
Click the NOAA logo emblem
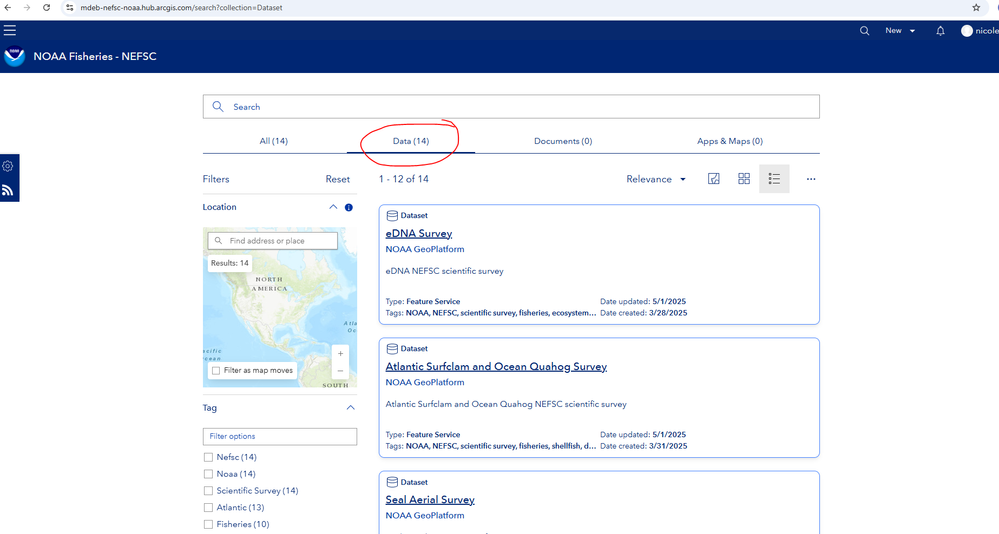[x=14, y=56]
